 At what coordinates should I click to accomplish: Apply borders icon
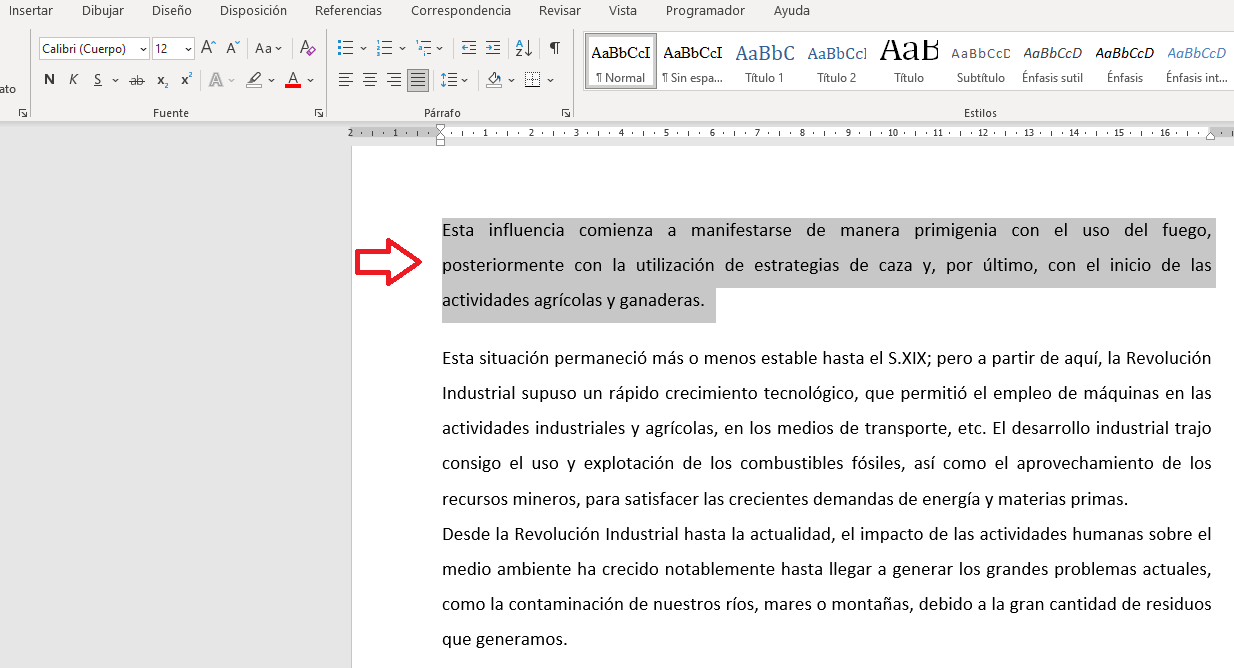[532, 80]
